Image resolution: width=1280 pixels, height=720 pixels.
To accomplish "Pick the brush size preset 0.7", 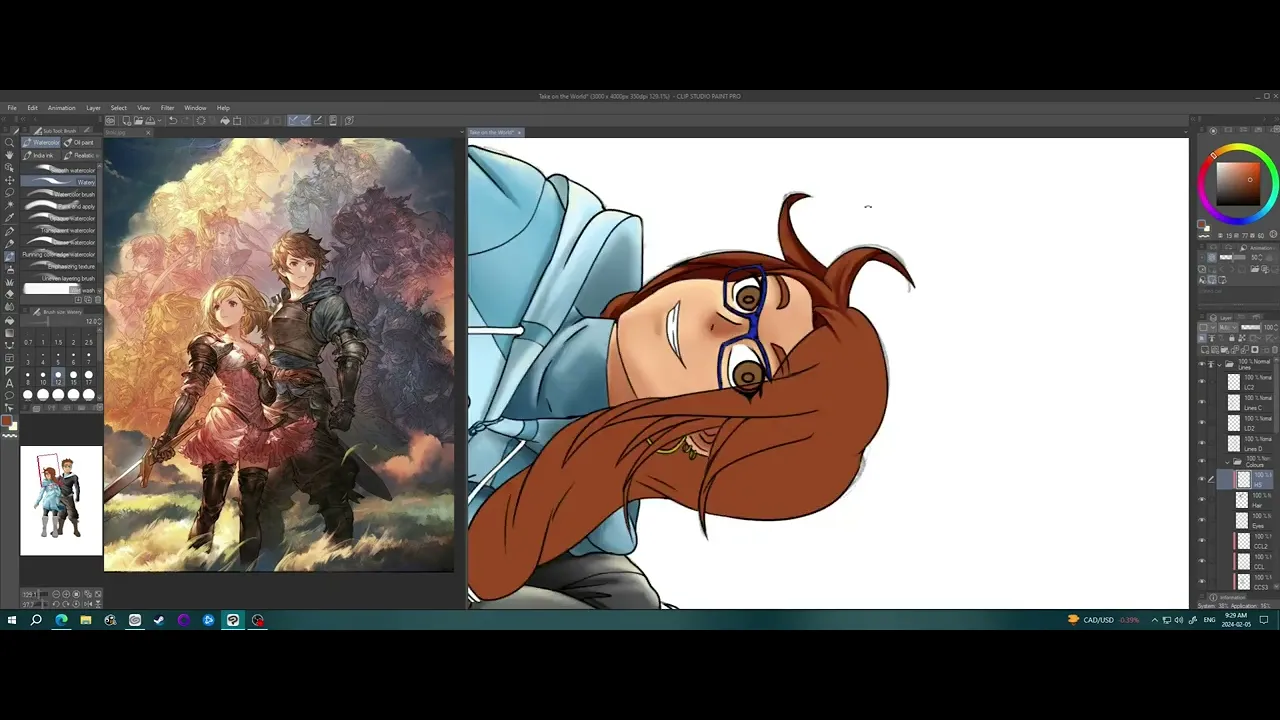I will (x=28, y=339).
